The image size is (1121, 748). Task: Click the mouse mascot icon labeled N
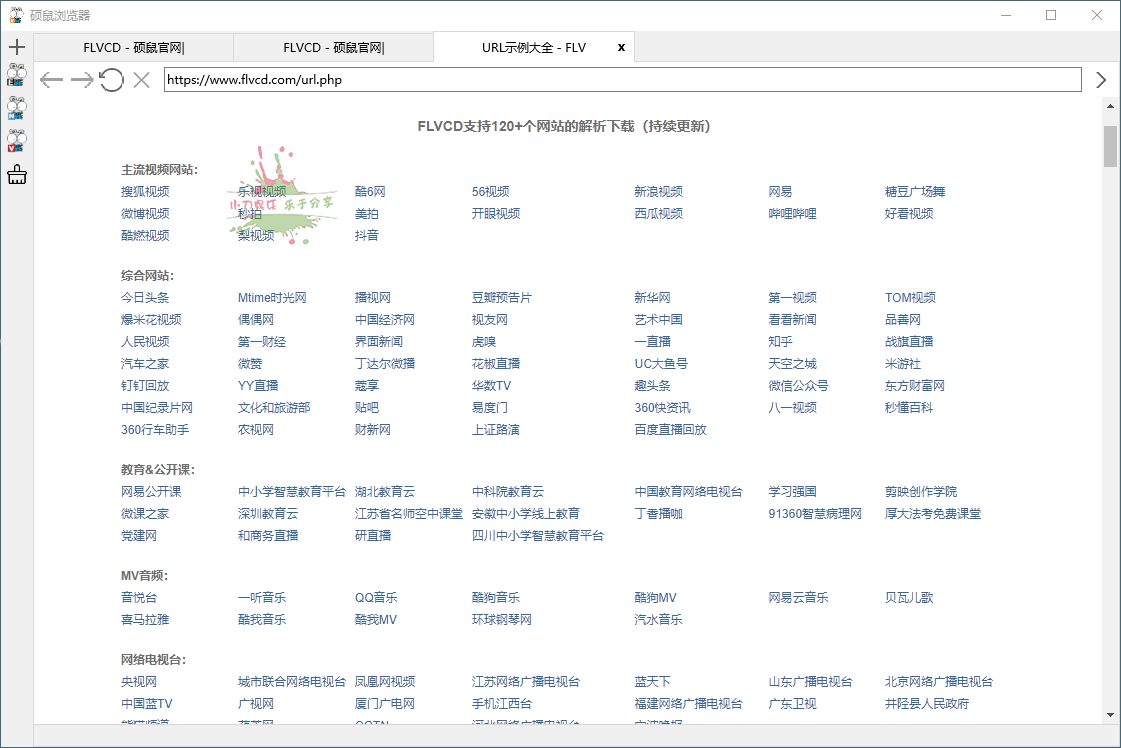[16, 108]
